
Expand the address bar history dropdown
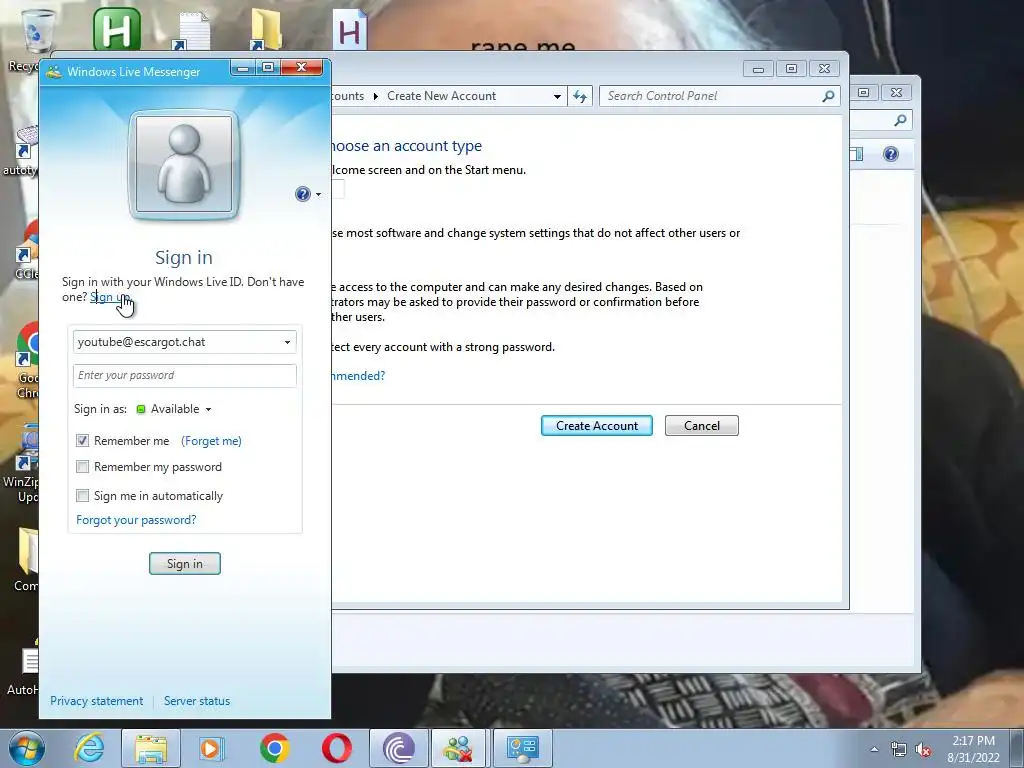pyautogui.click(x=557, y=96)
